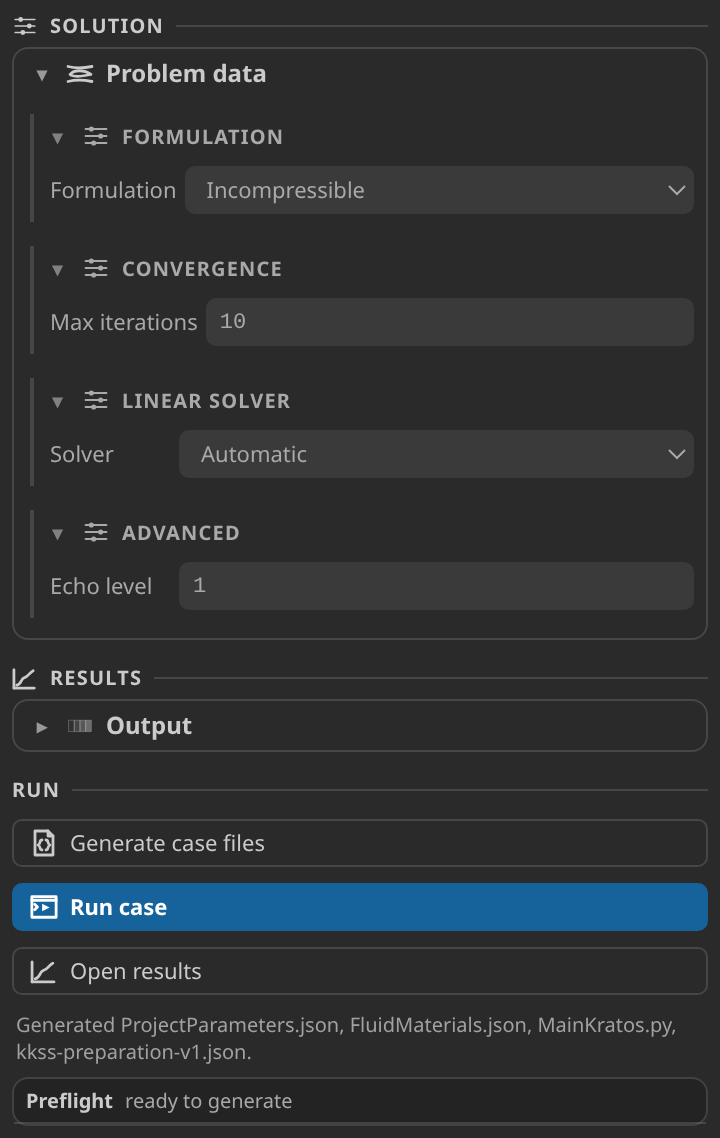Click the Max iterations label
The height and width of the screenshot is (1138, 720).
point(123,322)
